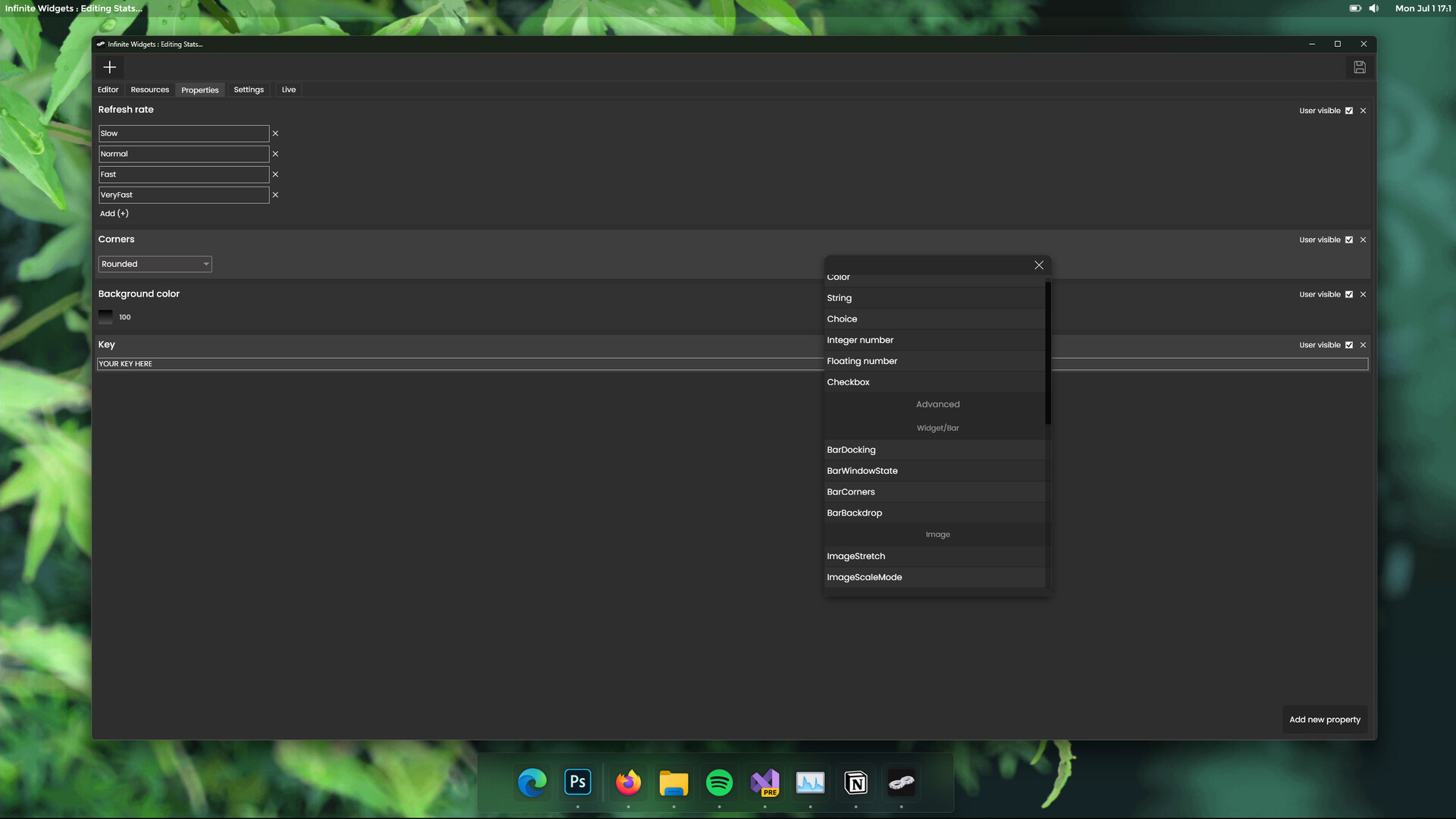Launch Firefox from the dock
This screenshot has height=819, width=1456.
[x=628, y=783]
